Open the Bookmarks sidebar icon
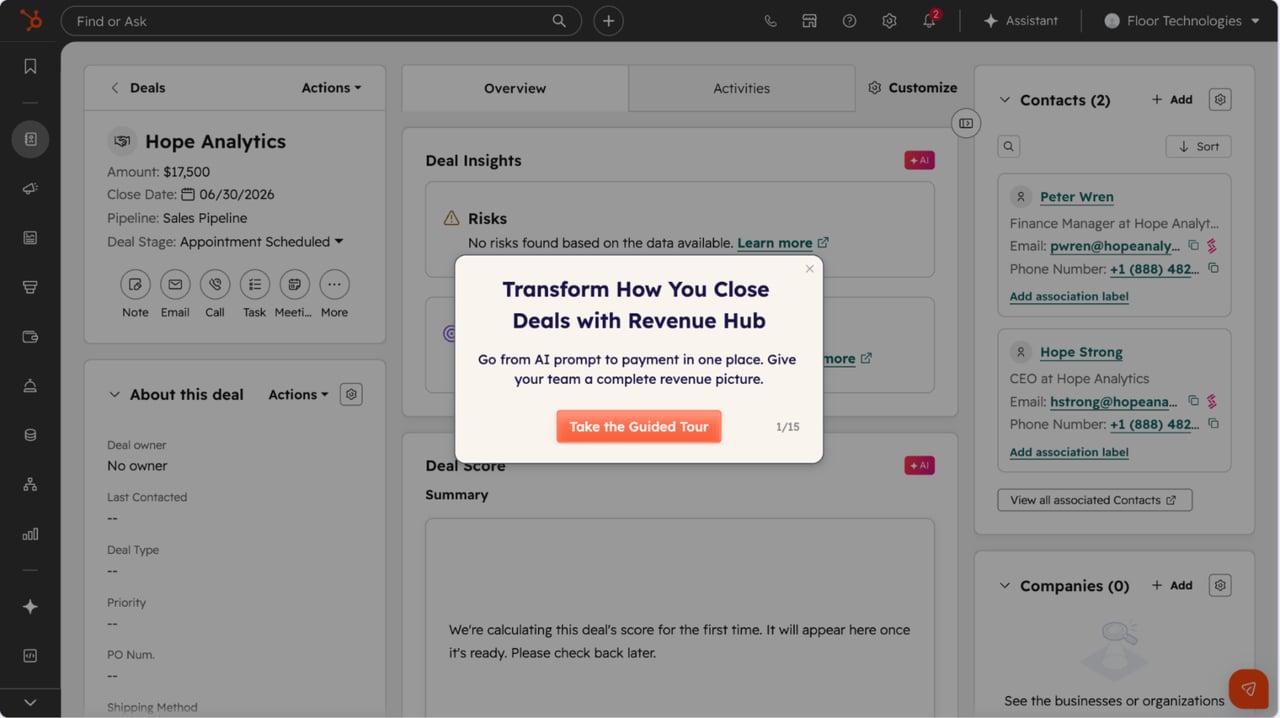This screenshot has height=718, width=1280. [30, 66]
